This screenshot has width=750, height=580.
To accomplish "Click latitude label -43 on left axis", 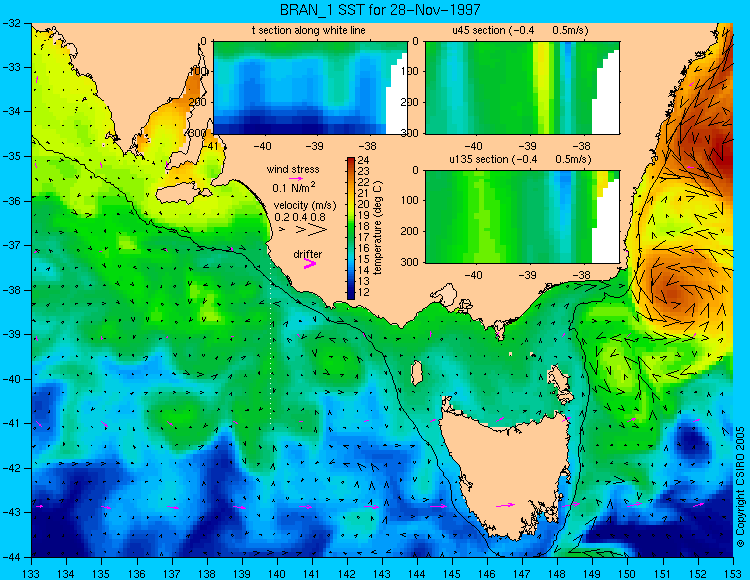I will [x=12, y=513].
